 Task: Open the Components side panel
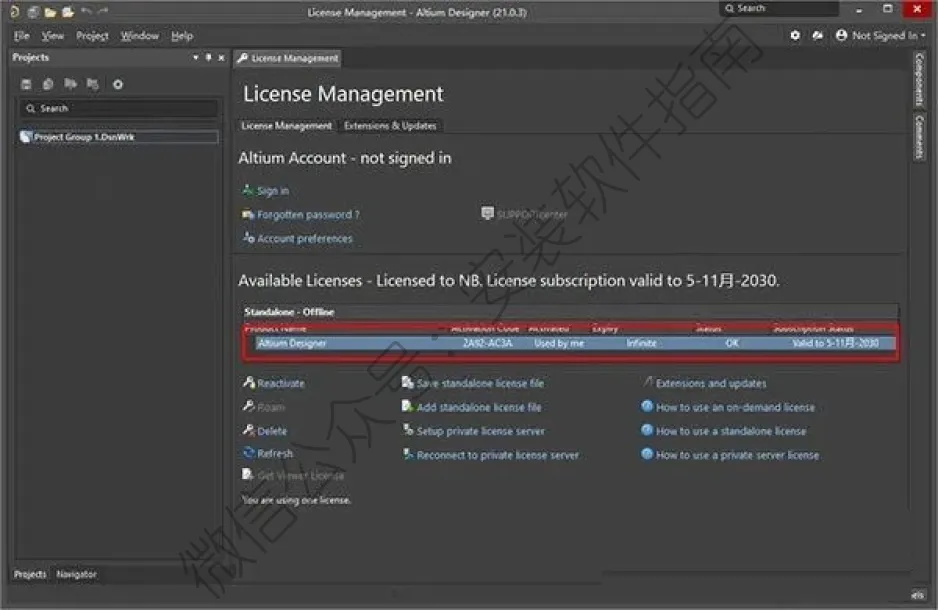pos(919,78)
